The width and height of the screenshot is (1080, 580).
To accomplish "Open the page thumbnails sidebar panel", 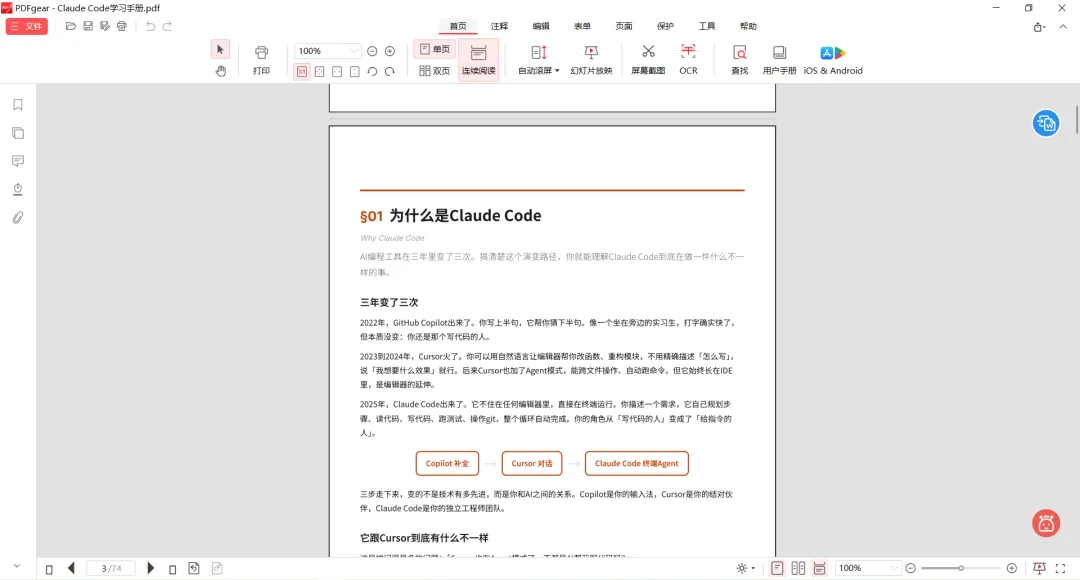I will (x=18, y=133).
